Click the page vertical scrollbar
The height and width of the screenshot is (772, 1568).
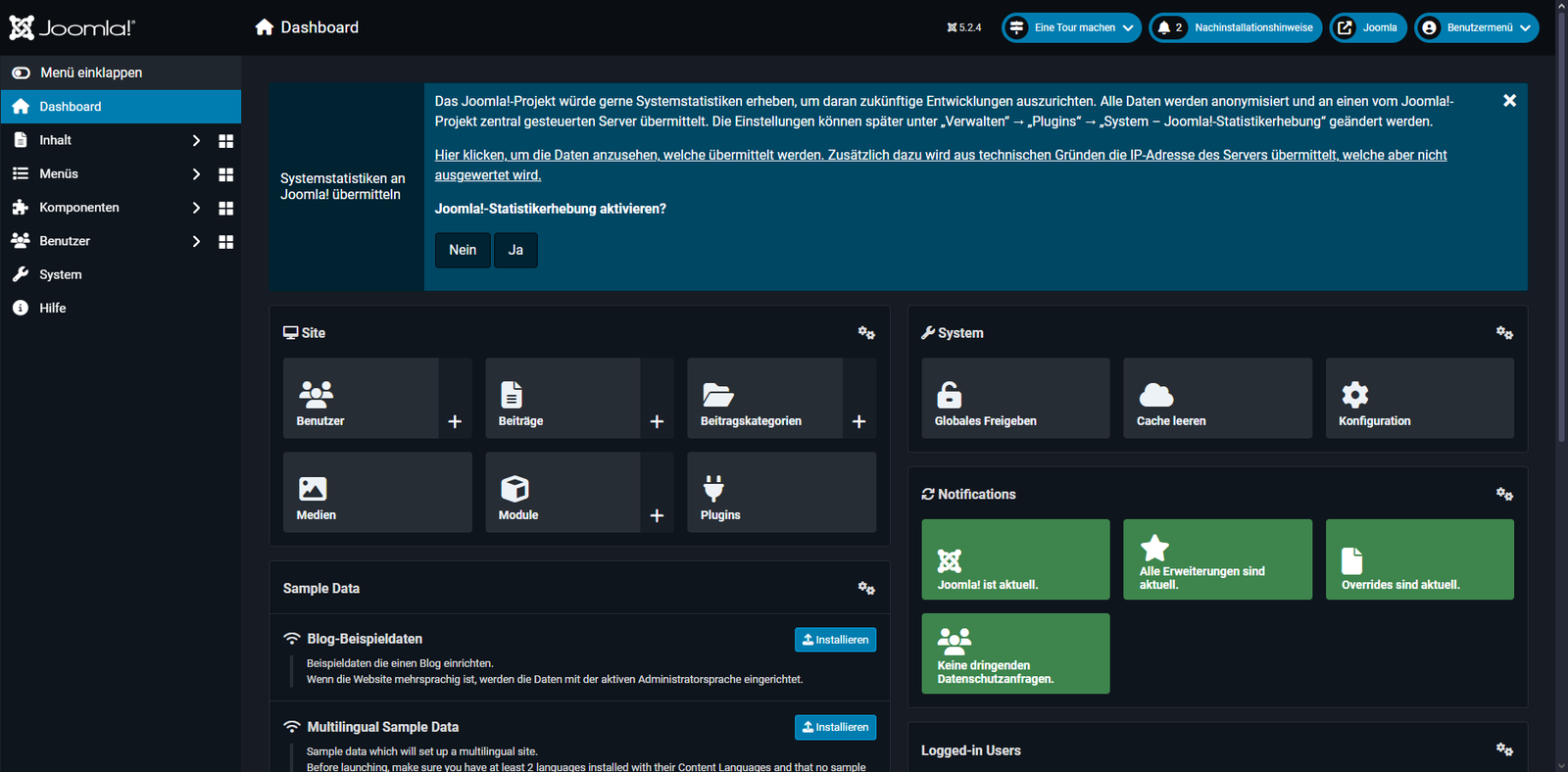(x=1561, y=225)
